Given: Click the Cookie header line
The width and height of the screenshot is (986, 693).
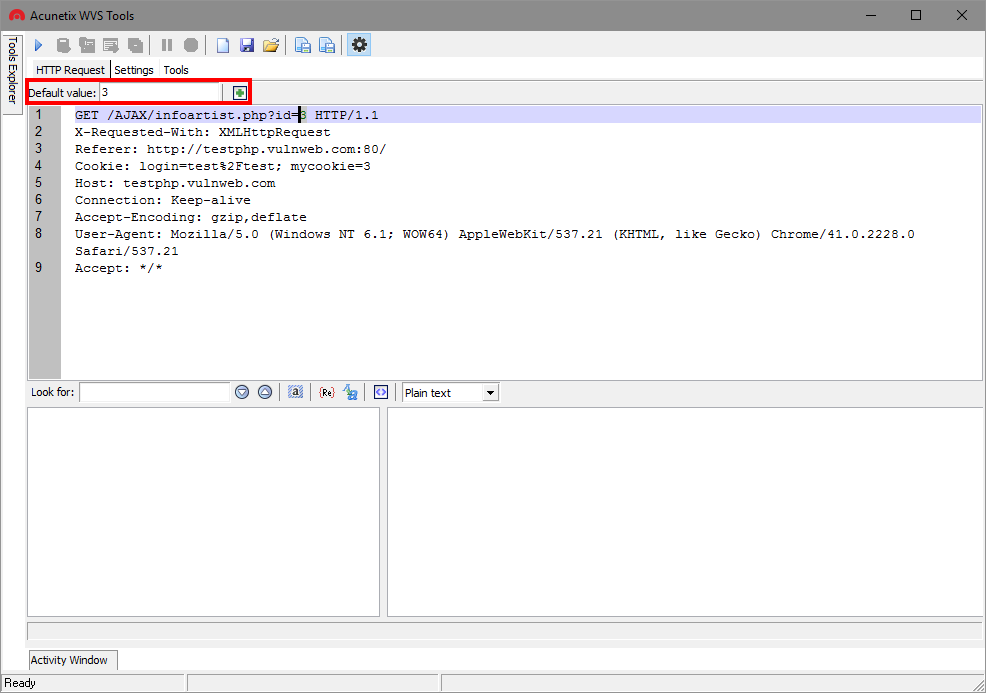Looking at the screenshot, I should [223, 166].
